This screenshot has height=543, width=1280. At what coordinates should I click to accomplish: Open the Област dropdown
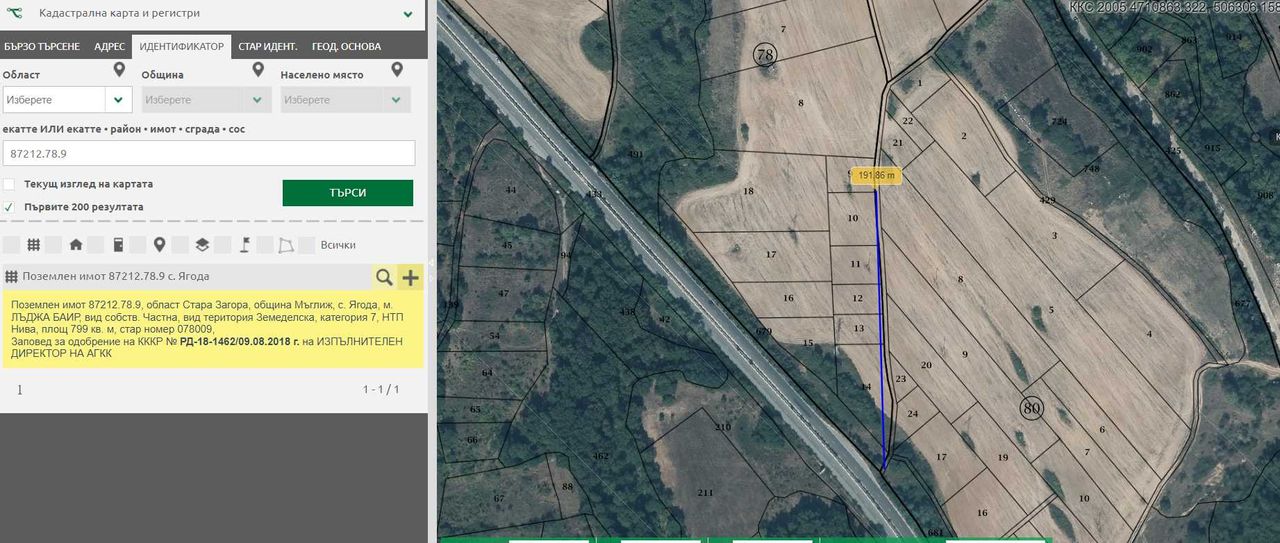tap(67, 100)
